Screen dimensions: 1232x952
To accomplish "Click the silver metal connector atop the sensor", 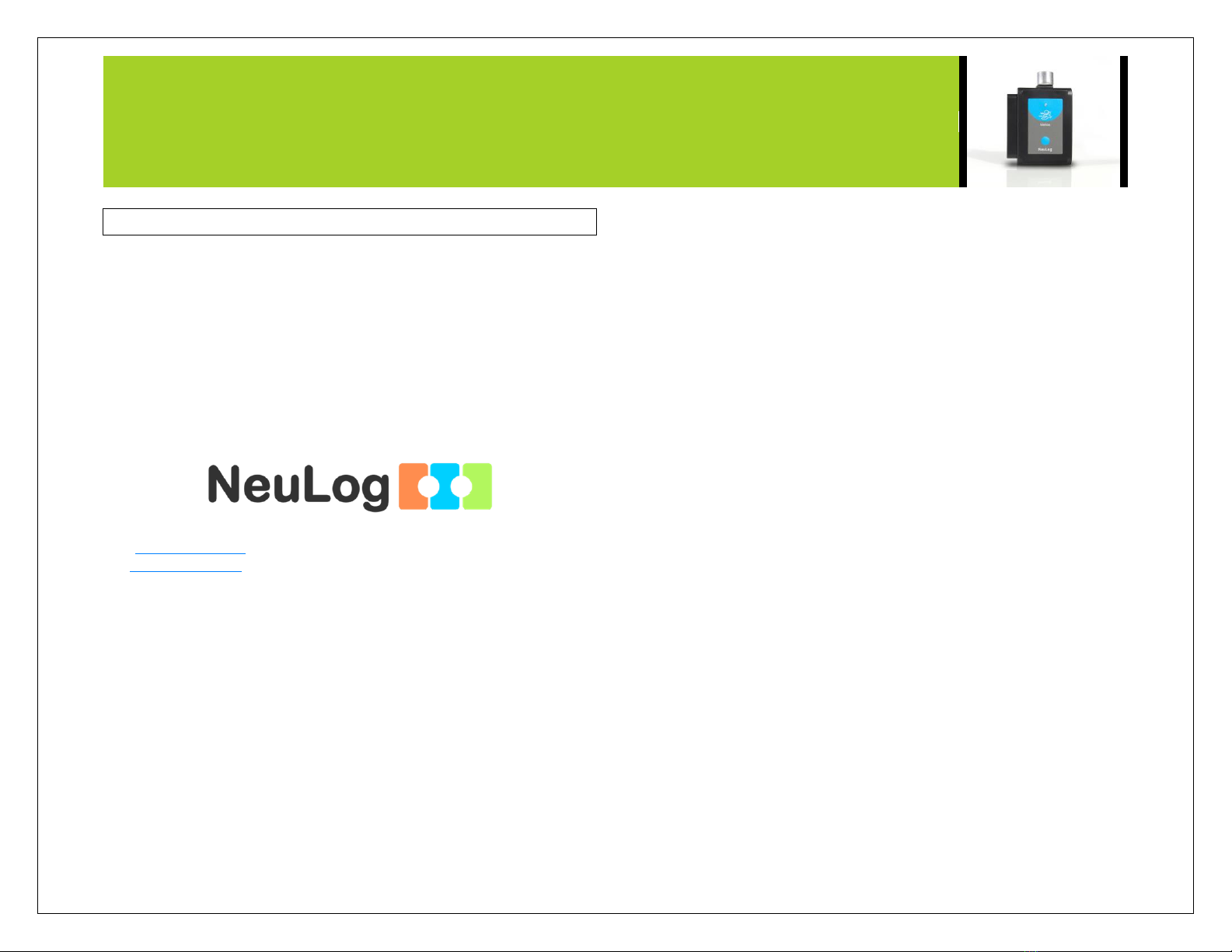I will coord(1045,78).
